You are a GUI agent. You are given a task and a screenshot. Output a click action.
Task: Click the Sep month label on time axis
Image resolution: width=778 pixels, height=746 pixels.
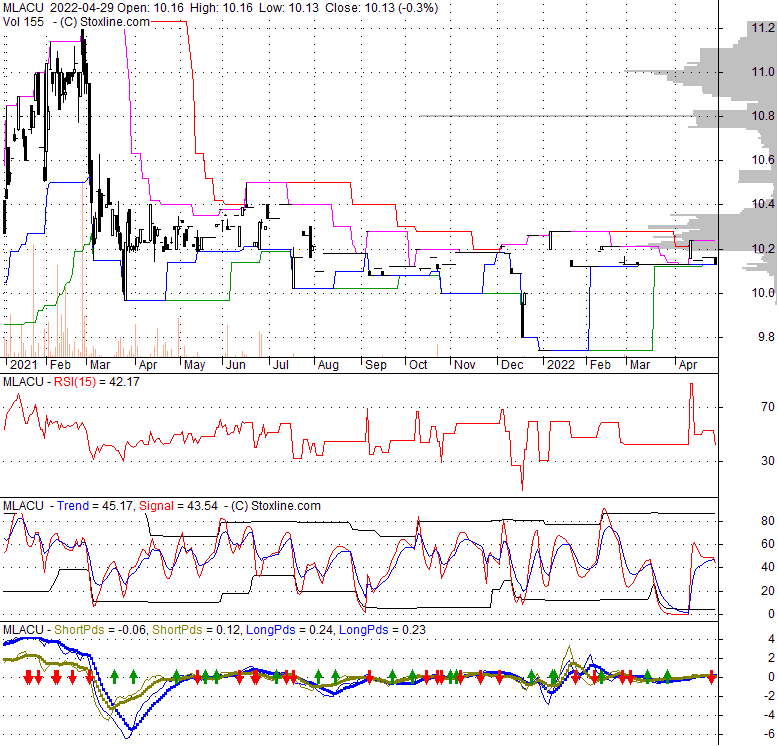click(x=376, y=365)
